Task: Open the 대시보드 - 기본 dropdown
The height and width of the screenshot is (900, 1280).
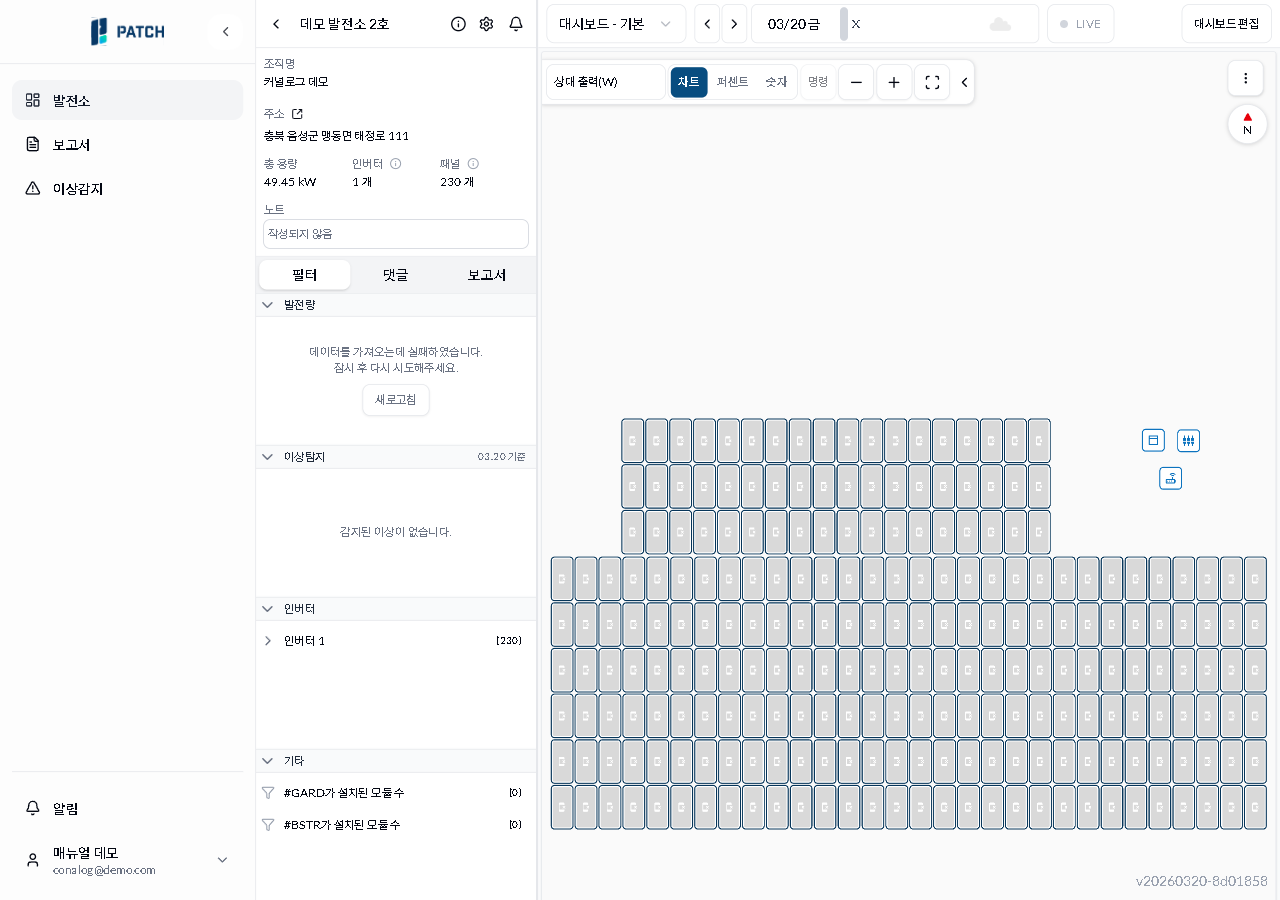Action: (x=616, y=23)
